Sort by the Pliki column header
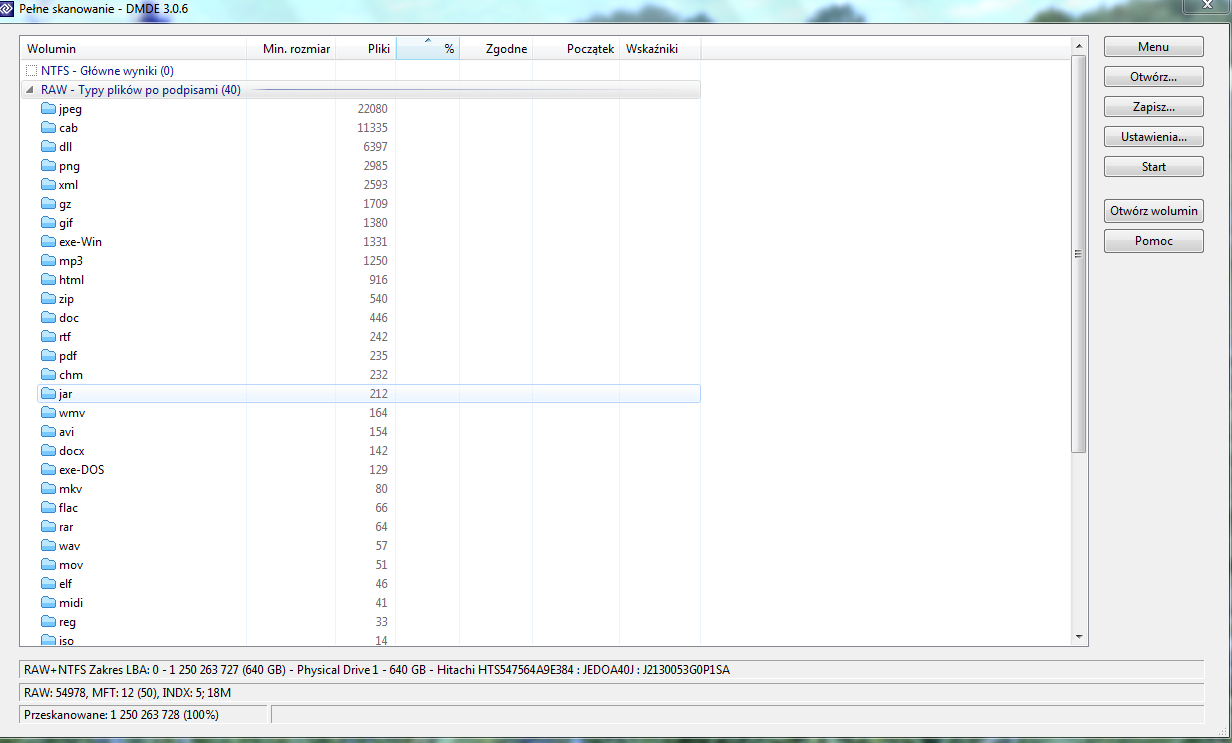This screenshot has height=743, width=1232. (x=366, y=49)
